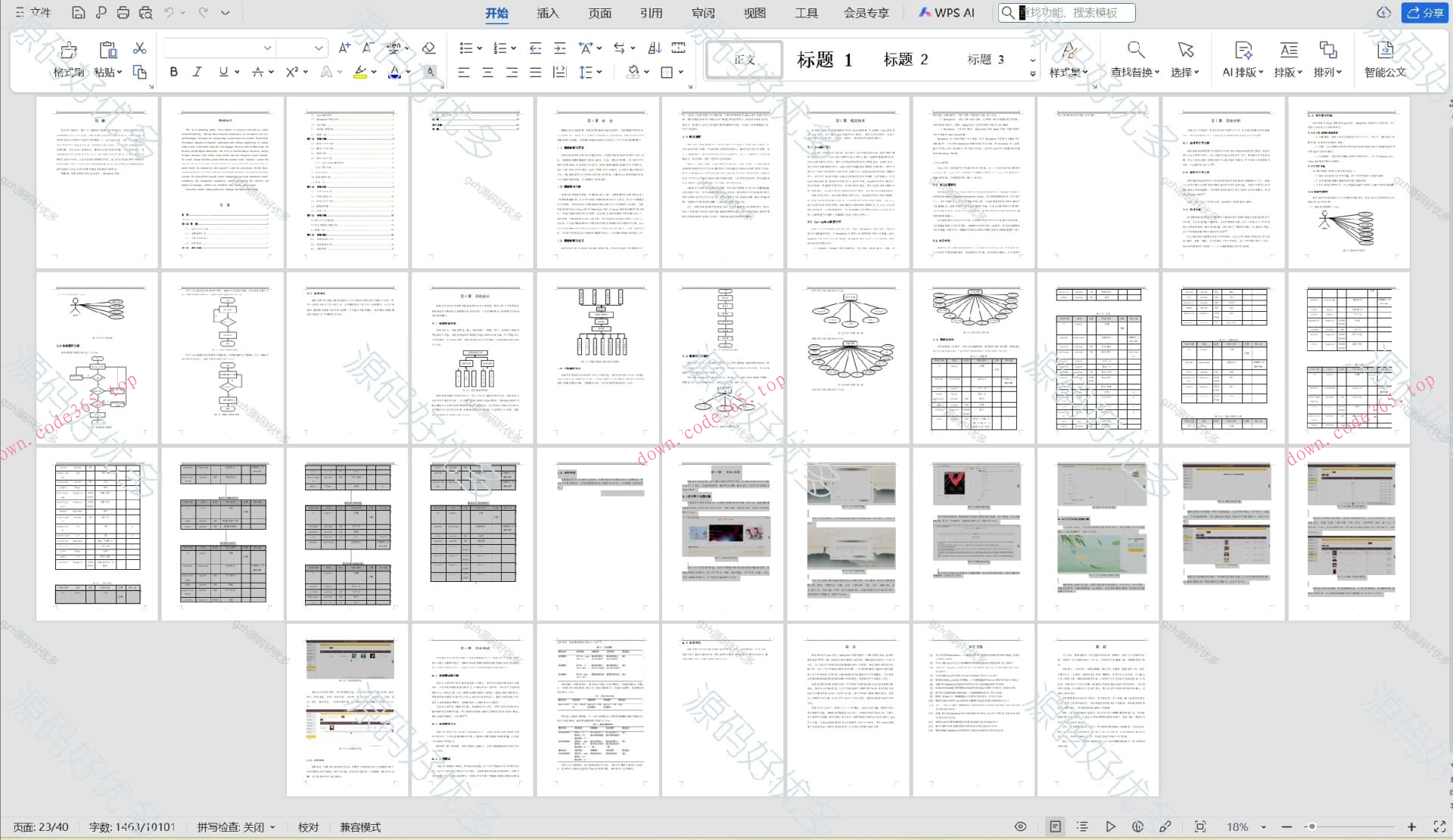Viewport: 1453px width, 840px height.
Task: Click the clear formatting eraser icon
Action: coord(428,48)
